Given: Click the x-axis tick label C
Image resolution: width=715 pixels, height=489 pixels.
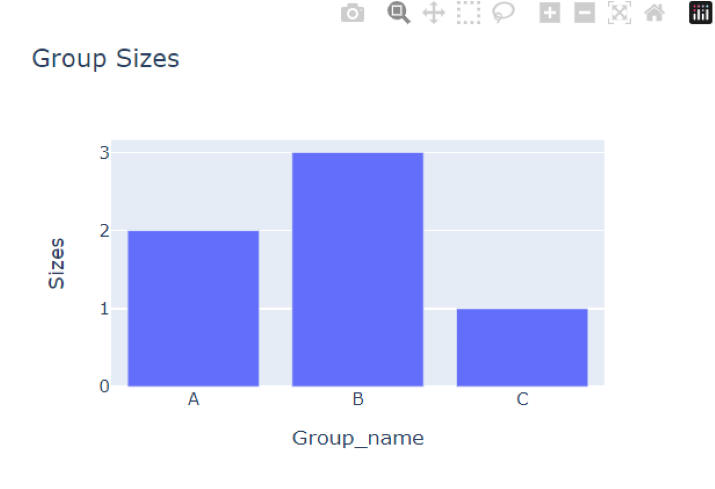Looking at the screenshot, I should (x=522, y=400).
